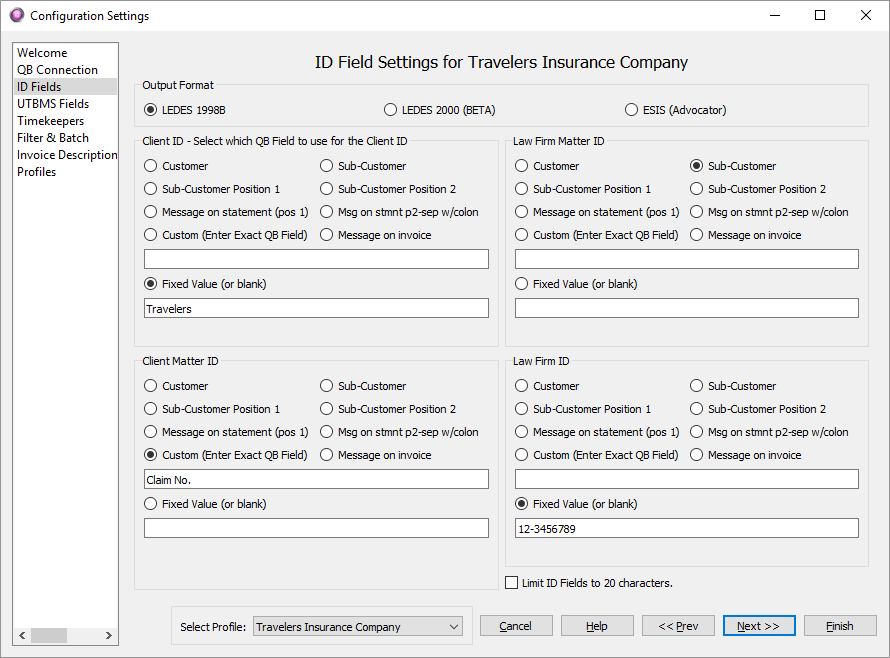The height and width of the screenshot is (658, 890).
Task: Choose Sub-Customer Position 1 for Client Matter ID
Action: point(212,409)
